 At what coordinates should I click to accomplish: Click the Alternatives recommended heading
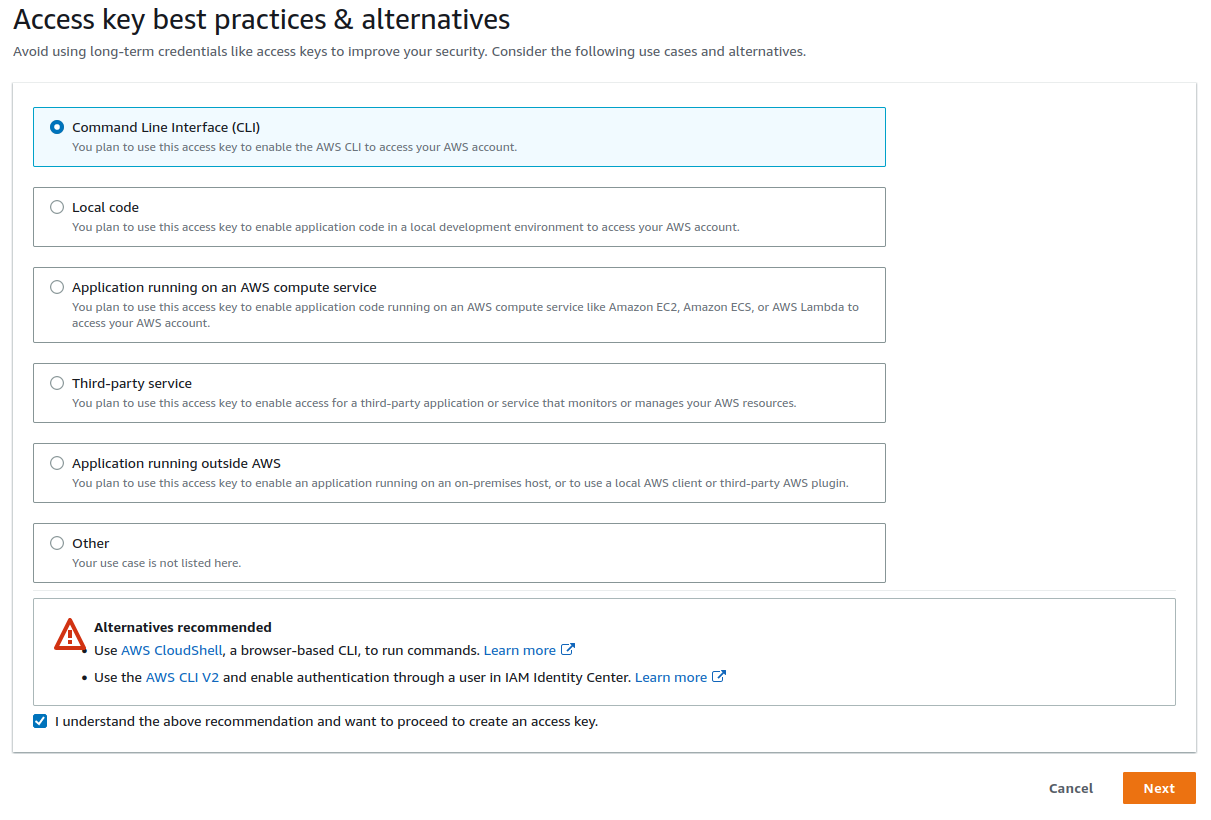pyautogui.click(x=183, y=627)
